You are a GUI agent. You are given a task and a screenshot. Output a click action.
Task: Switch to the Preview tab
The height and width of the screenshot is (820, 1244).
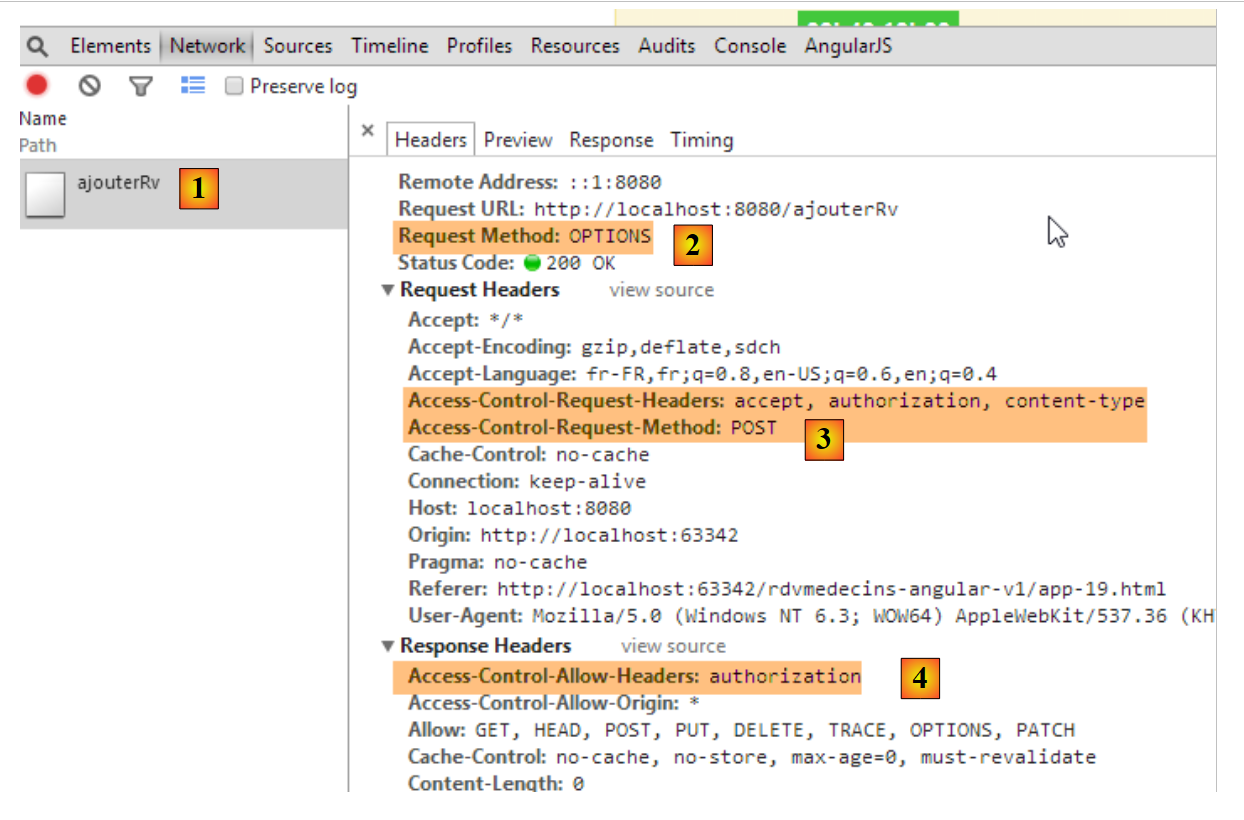tap(518, 140)
